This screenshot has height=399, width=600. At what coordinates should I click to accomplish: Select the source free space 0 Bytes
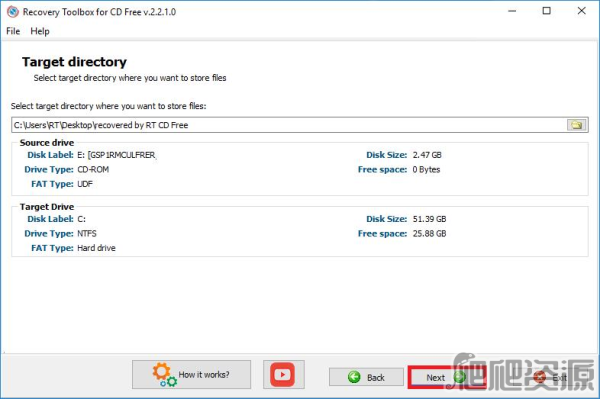[x=426, y=169]
